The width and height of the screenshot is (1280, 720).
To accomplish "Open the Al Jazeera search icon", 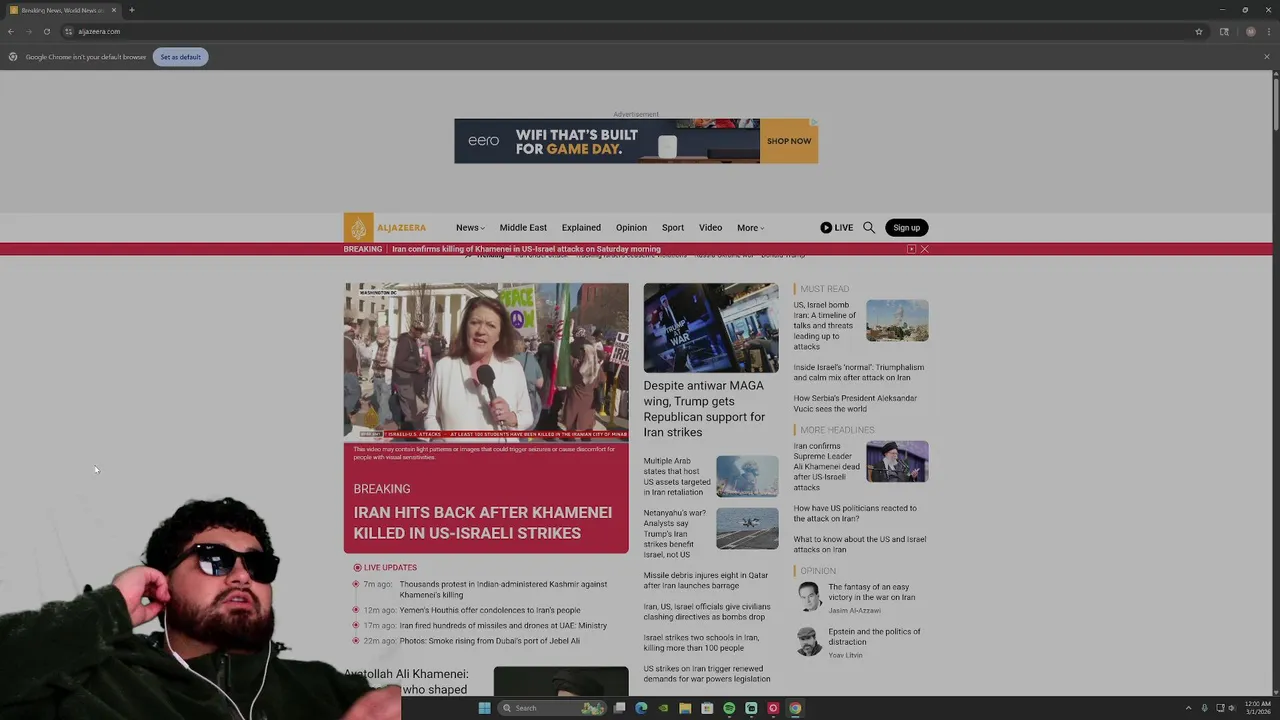I will pos(869,228).
